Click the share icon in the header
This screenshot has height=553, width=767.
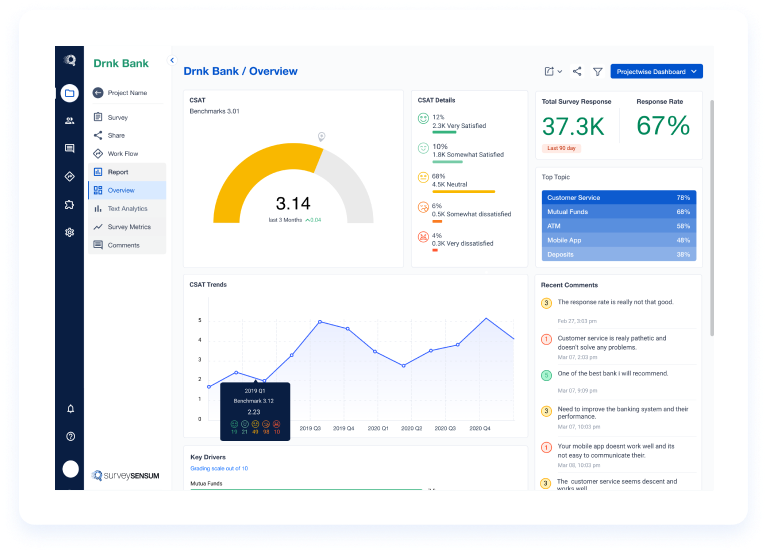[x=577, y=71]
